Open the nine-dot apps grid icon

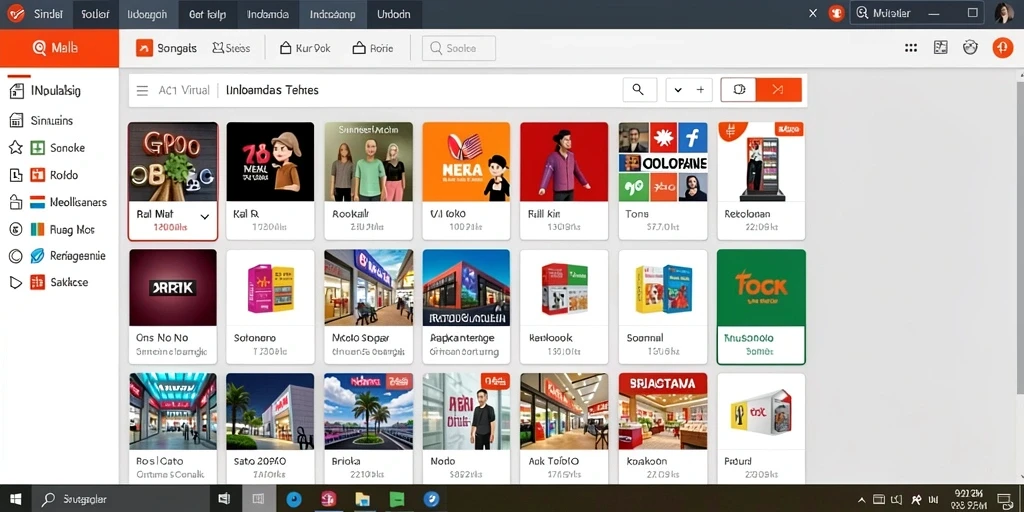[911, 48]
